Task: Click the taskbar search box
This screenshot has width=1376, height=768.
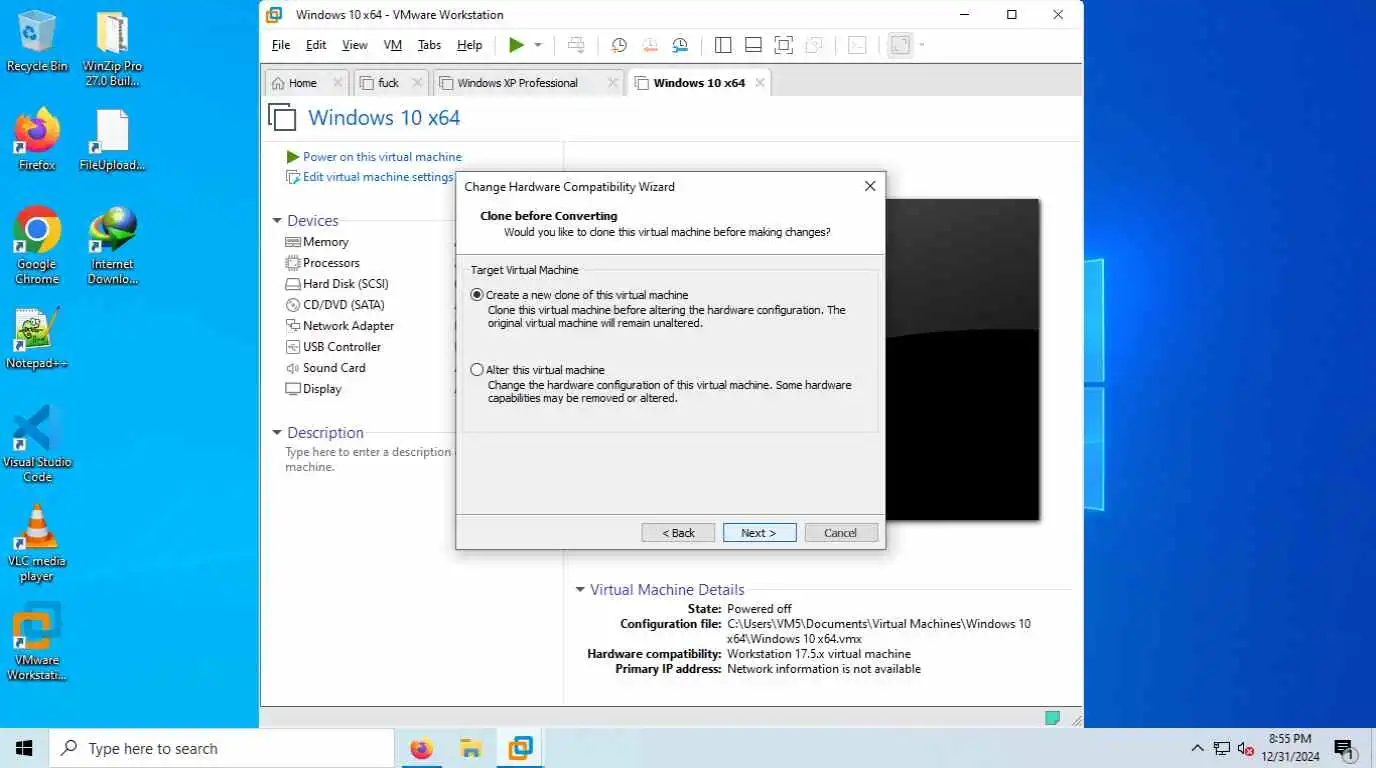Action: (x=221, y=748)
